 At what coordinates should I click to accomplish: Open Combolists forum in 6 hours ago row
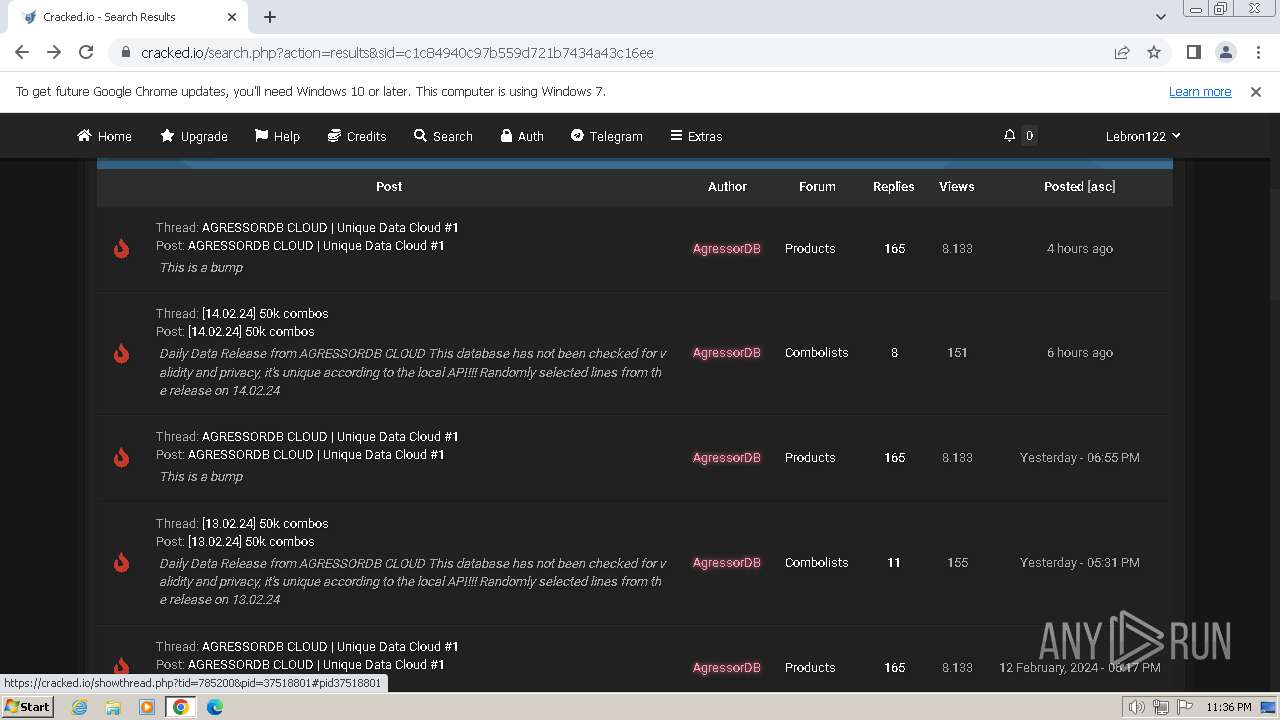click(816, 352)
